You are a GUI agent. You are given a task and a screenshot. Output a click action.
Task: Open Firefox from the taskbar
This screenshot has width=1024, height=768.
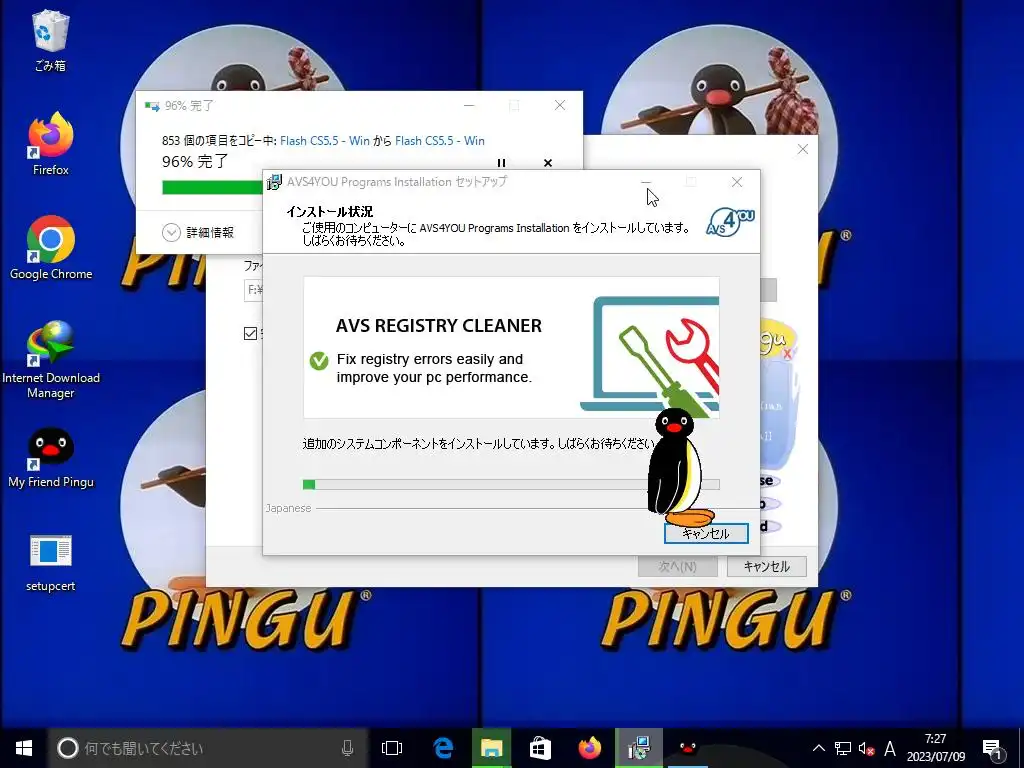point(590,748)
